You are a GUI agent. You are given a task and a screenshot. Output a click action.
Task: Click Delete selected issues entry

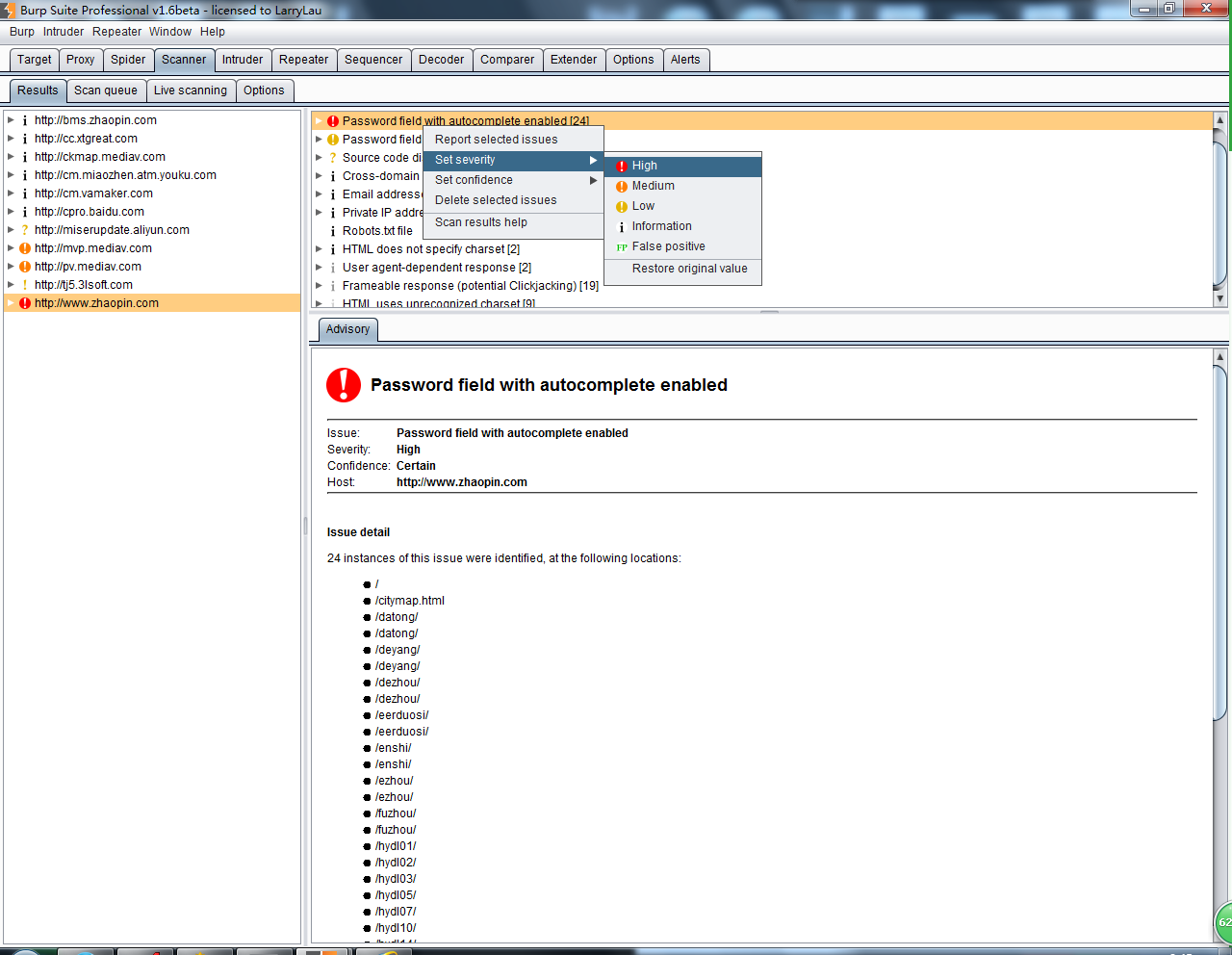pos(496,200)
